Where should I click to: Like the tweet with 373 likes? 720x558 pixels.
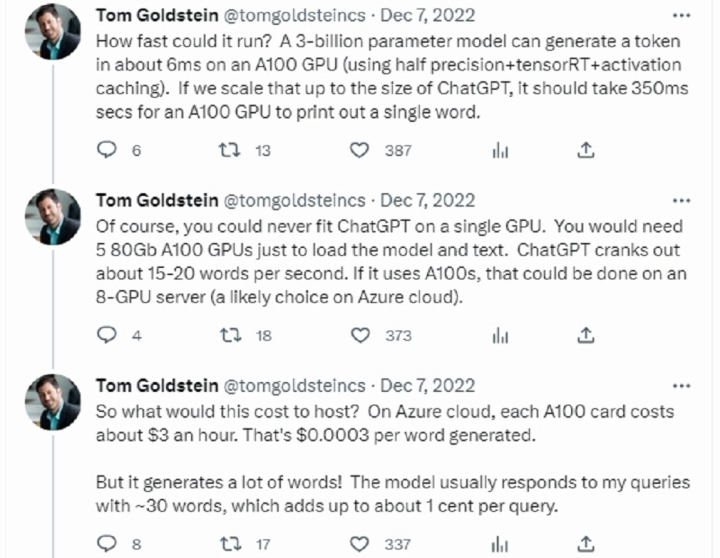(360, 335)
